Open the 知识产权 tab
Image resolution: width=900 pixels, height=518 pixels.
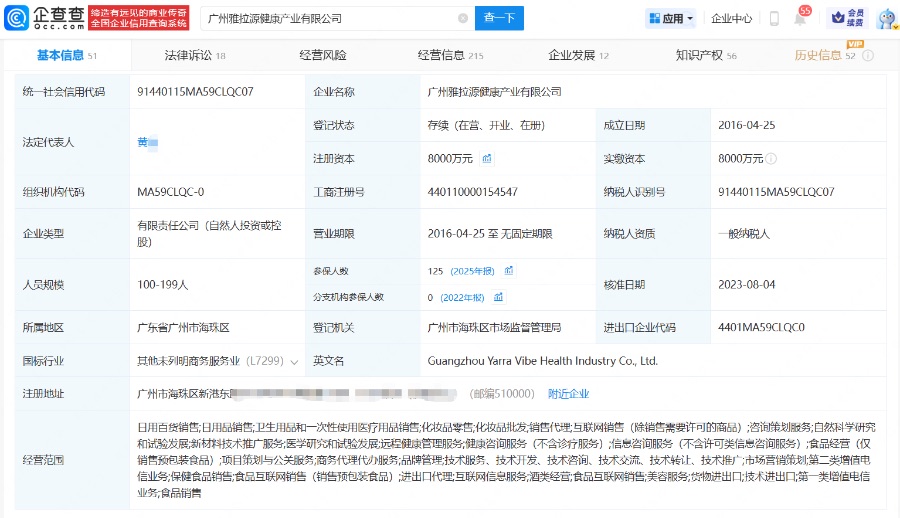699,56
